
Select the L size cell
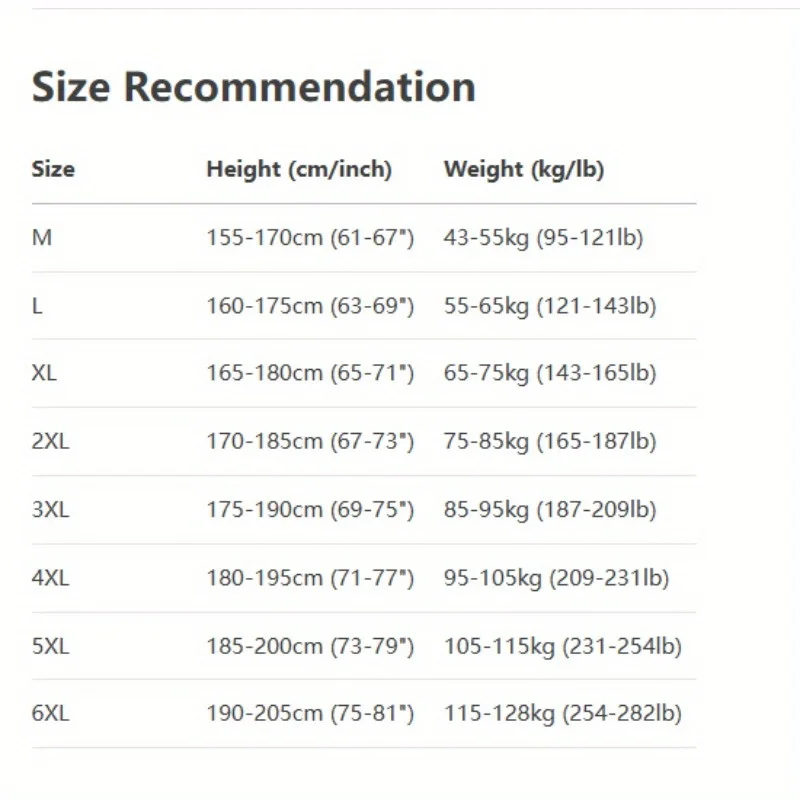click(37, 306)
